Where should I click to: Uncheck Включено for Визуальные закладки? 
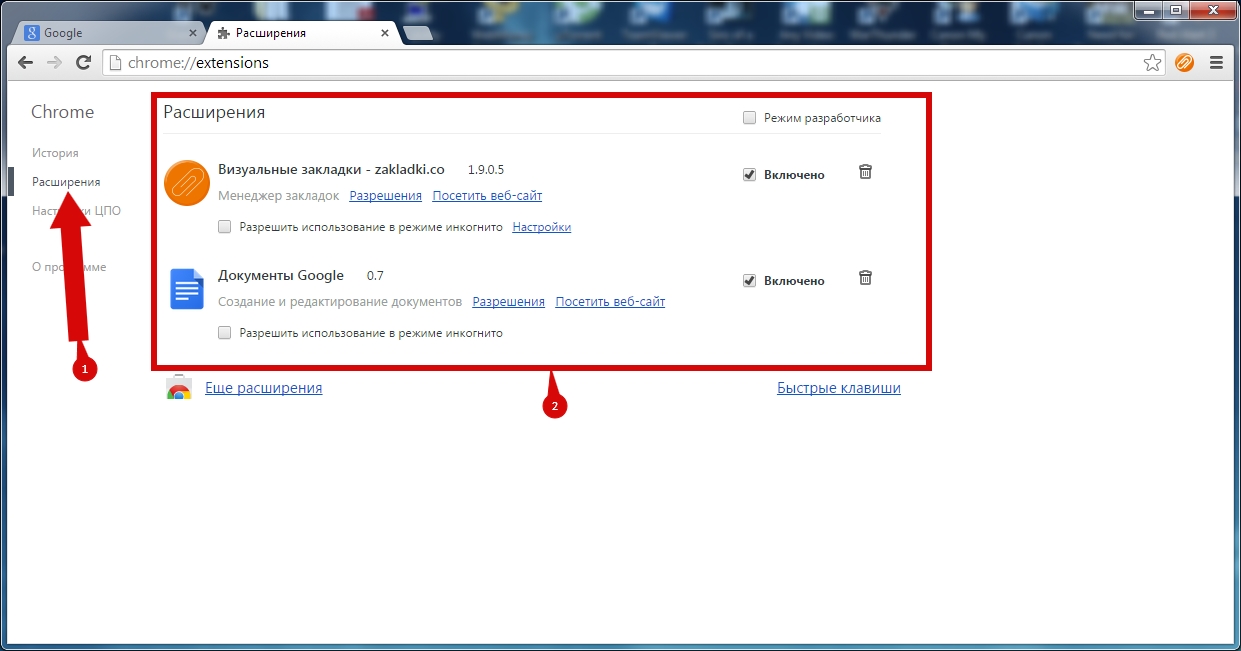(x=749, y=175)
